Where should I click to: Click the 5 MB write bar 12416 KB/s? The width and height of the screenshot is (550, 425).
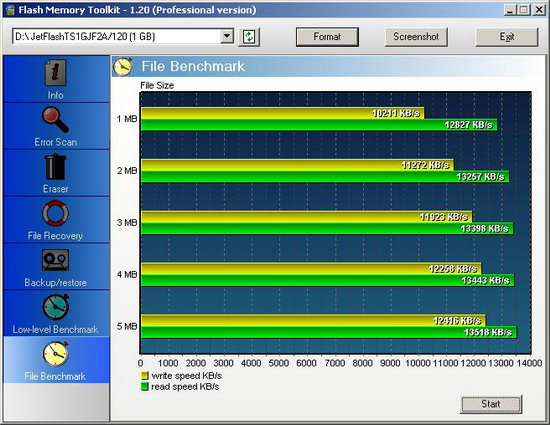(x=313, y=321)
